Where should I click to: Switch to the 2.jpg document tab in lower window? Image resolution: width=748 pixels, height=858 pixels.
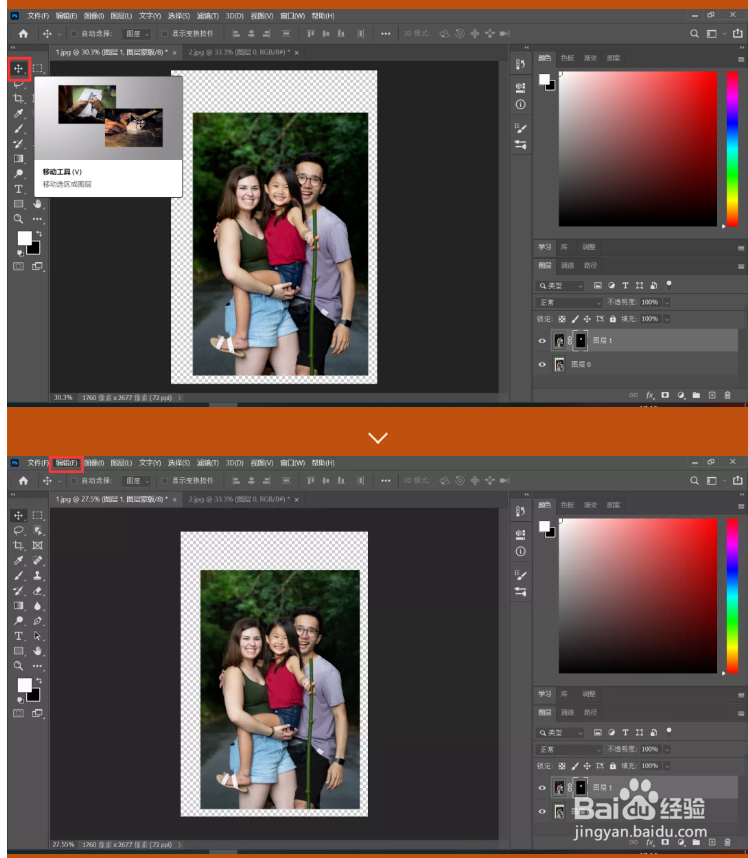pos(240,500)
